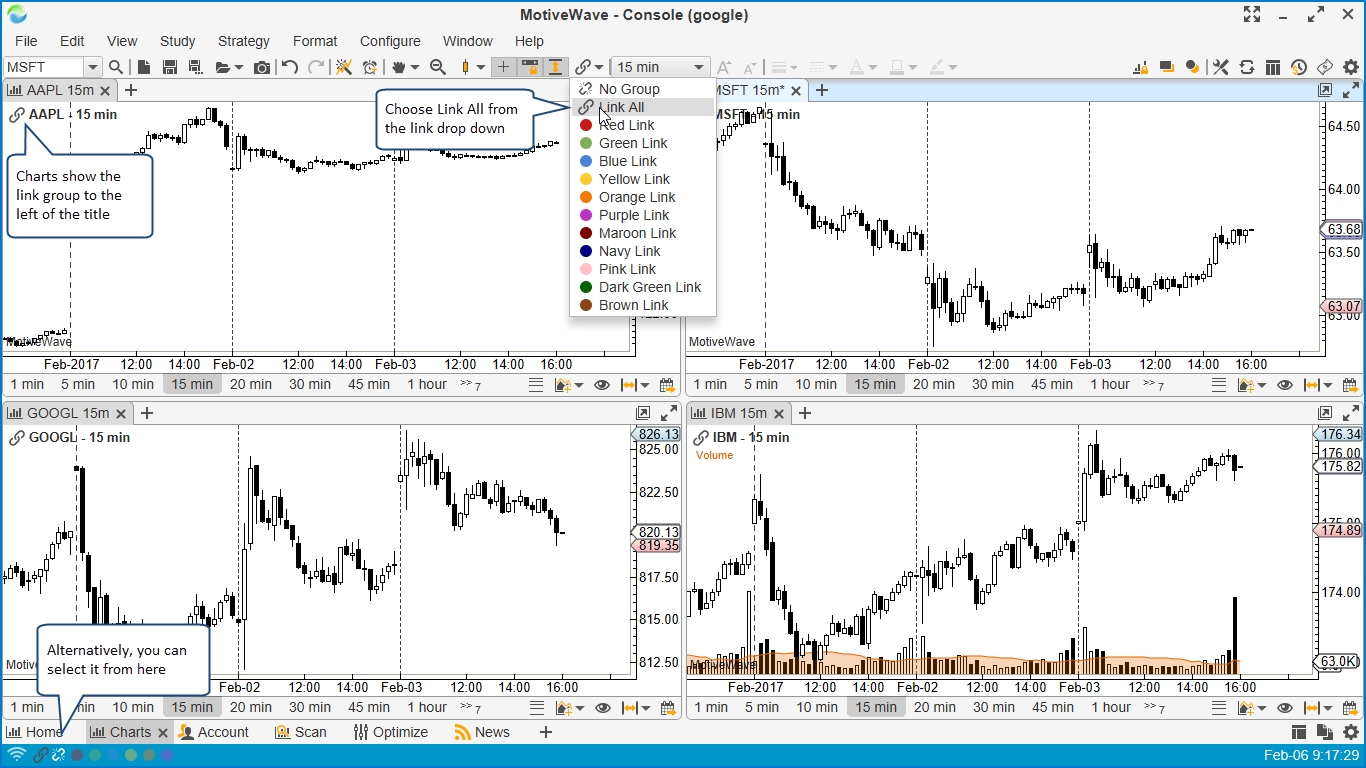Toggle the auto-fit vertical scale button
The image size is (1366, 768).
pos(556,67)
